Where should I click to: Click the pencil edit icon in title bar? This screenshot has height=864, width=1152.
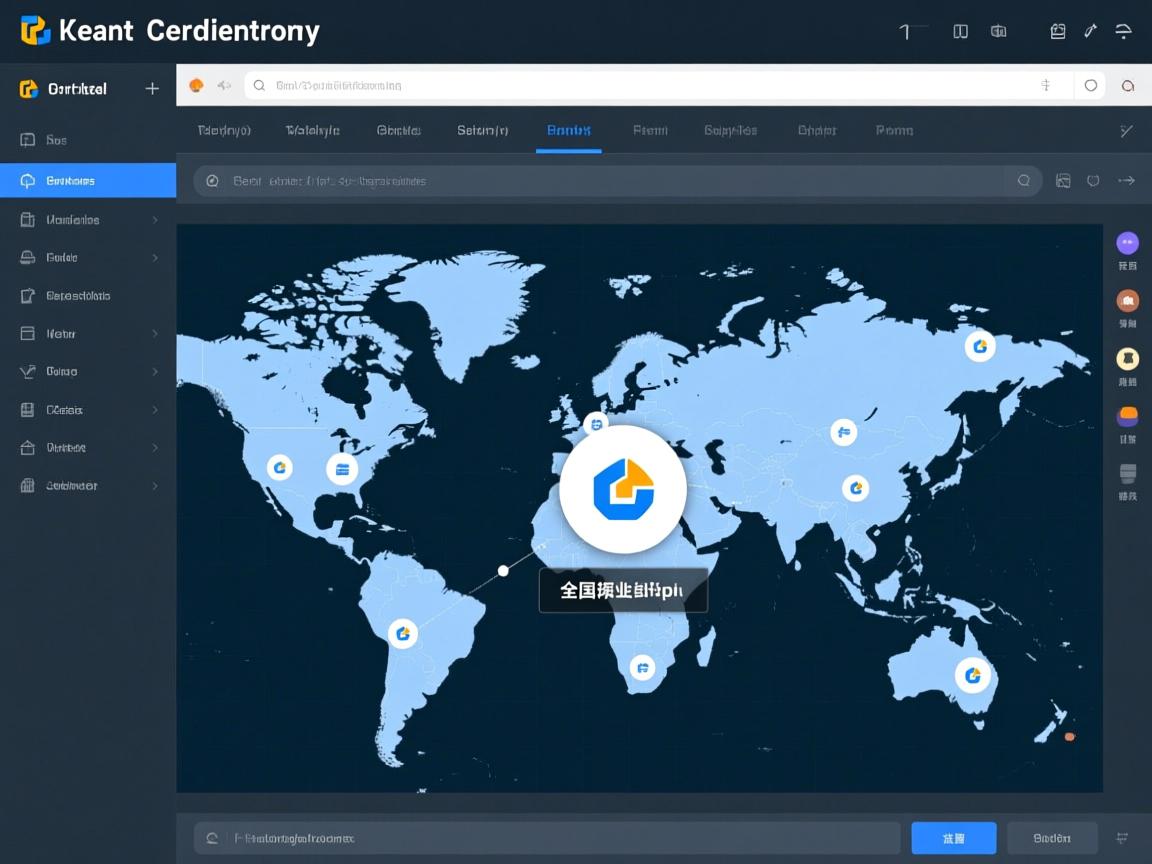coord(1090,31)
